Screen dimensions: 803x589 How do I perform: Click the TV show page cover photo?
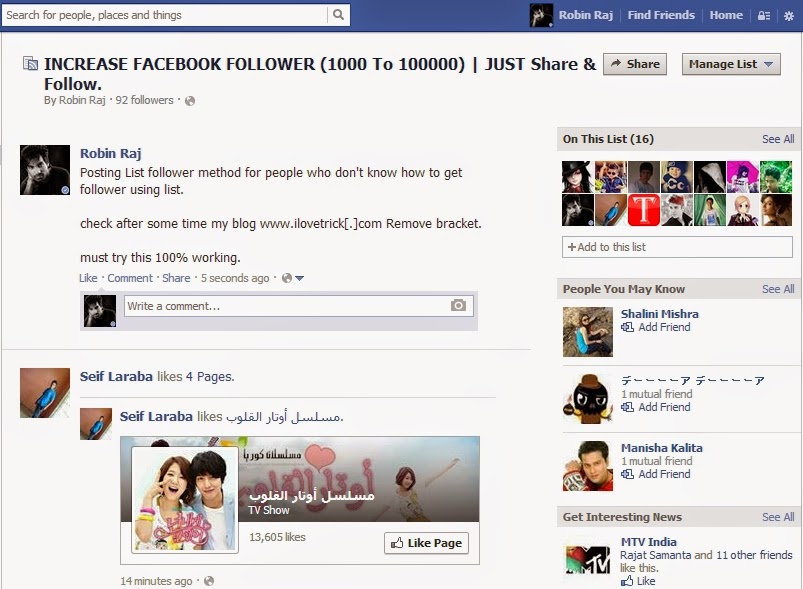click(300, 479)
